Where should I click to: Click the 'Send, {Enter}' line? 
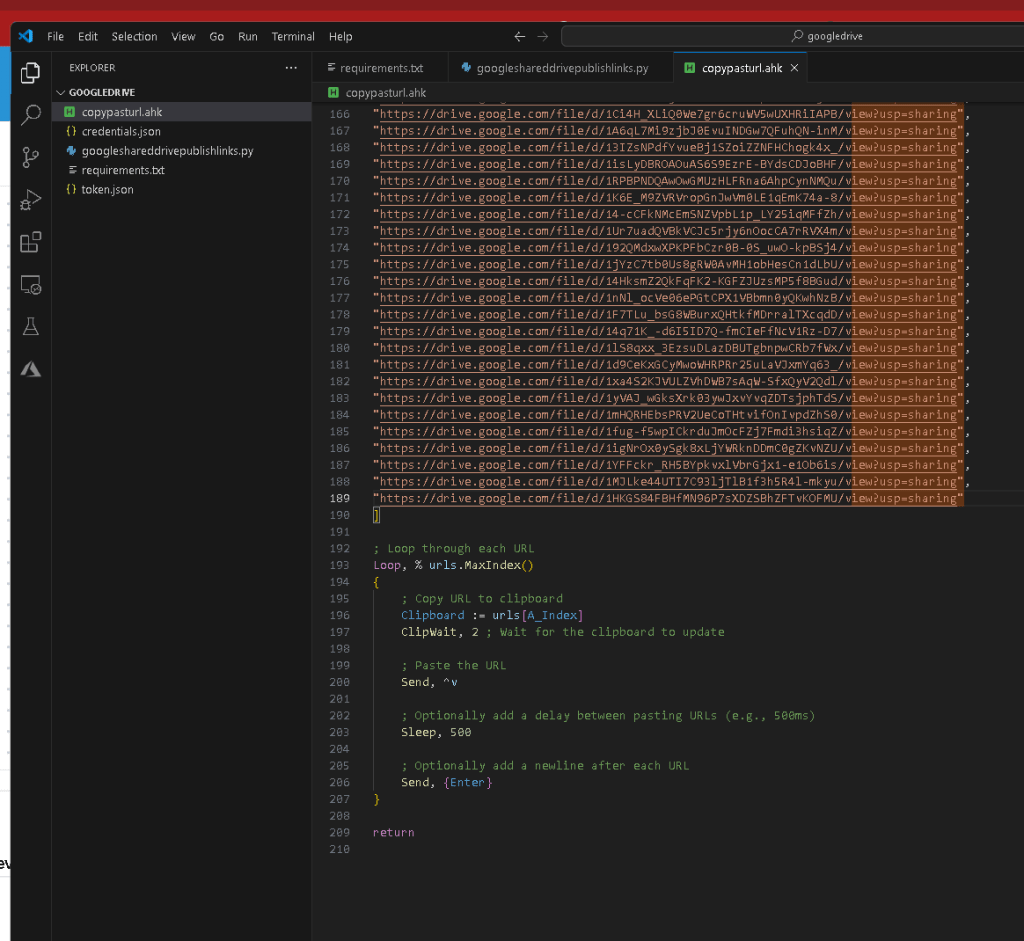point(446,782)
